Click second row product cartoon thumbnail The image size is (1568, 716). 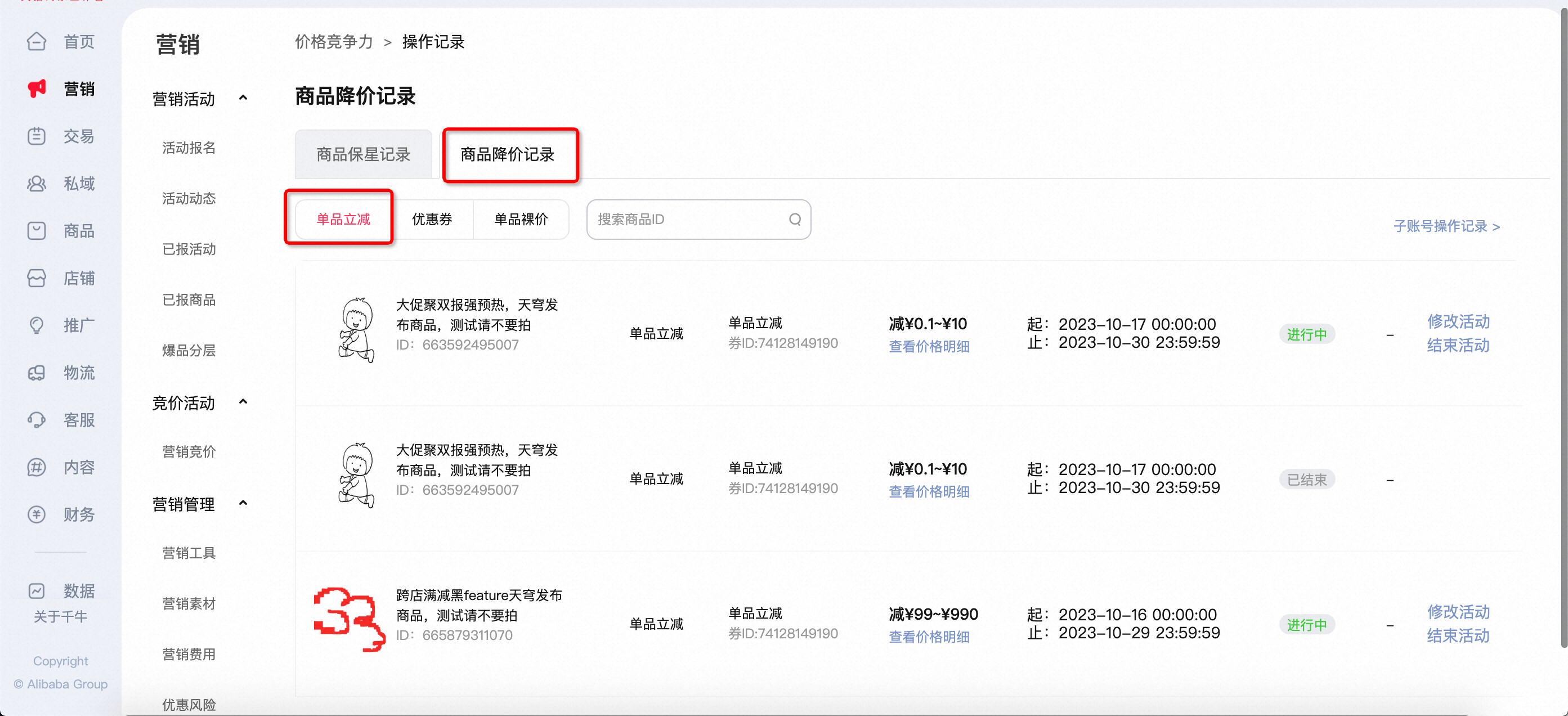356,476
